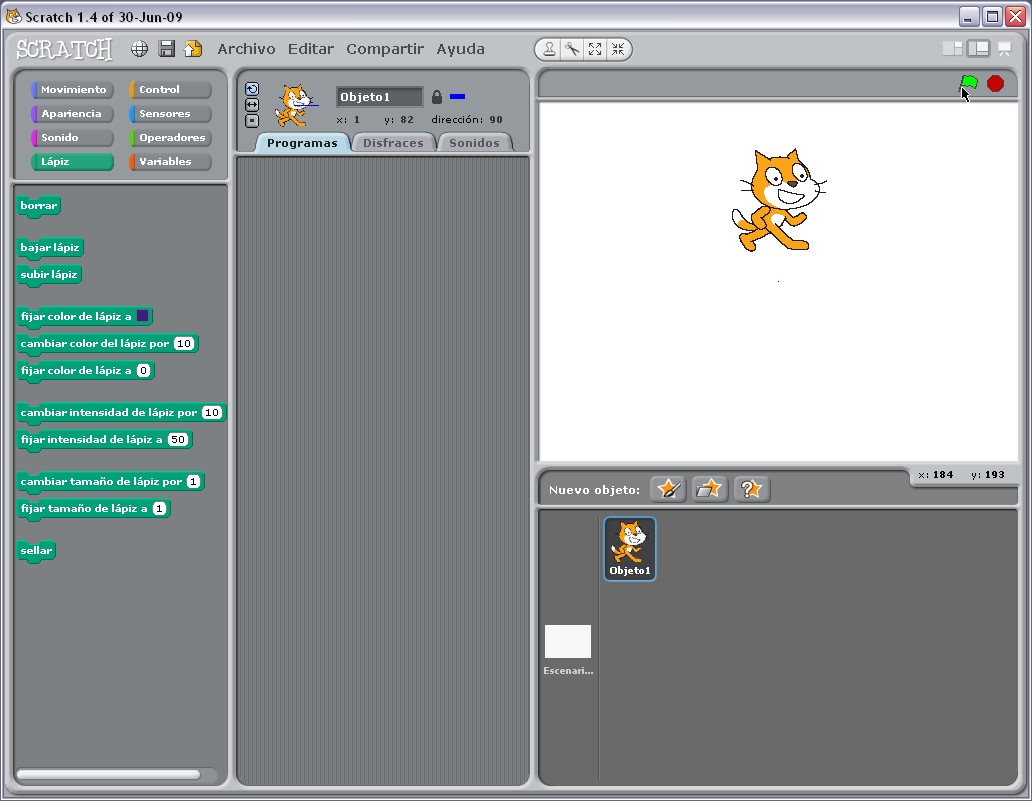
Task: Open the Compartir menu
Action: click(385, 49)
